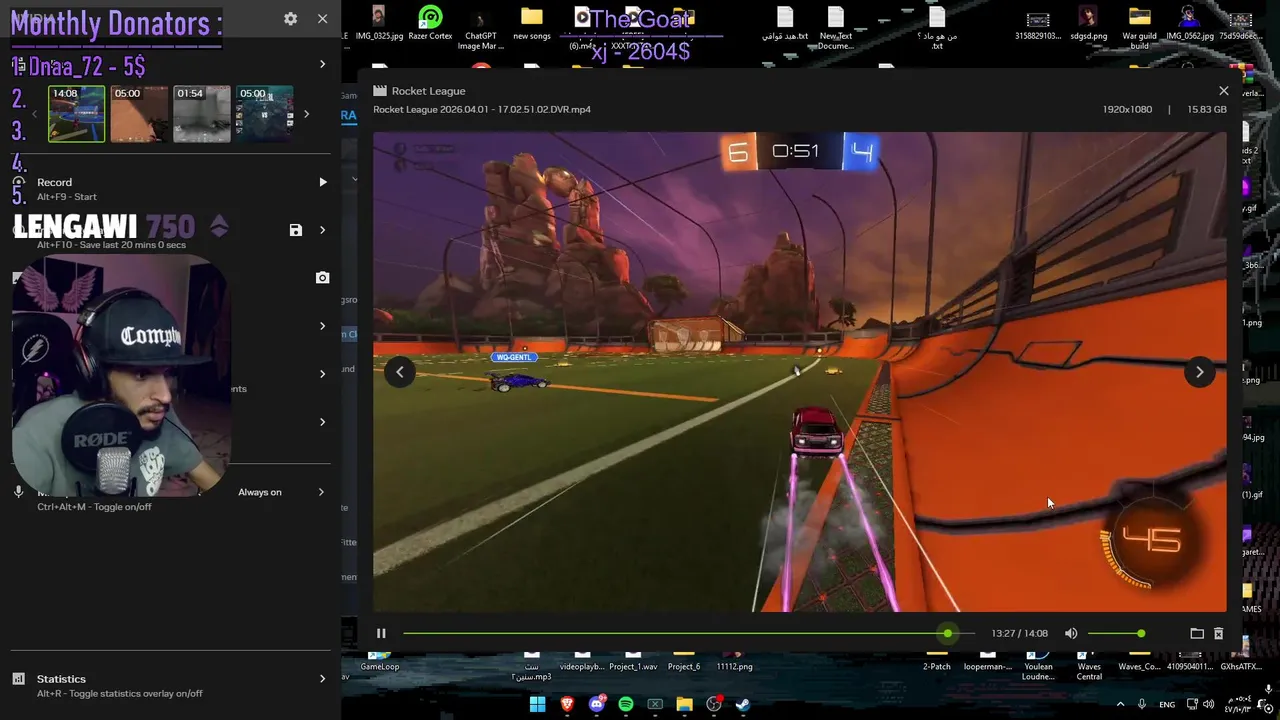Adjust the video player volume slider
The width and height of the screenshot is (1280, 720).
1115,633
